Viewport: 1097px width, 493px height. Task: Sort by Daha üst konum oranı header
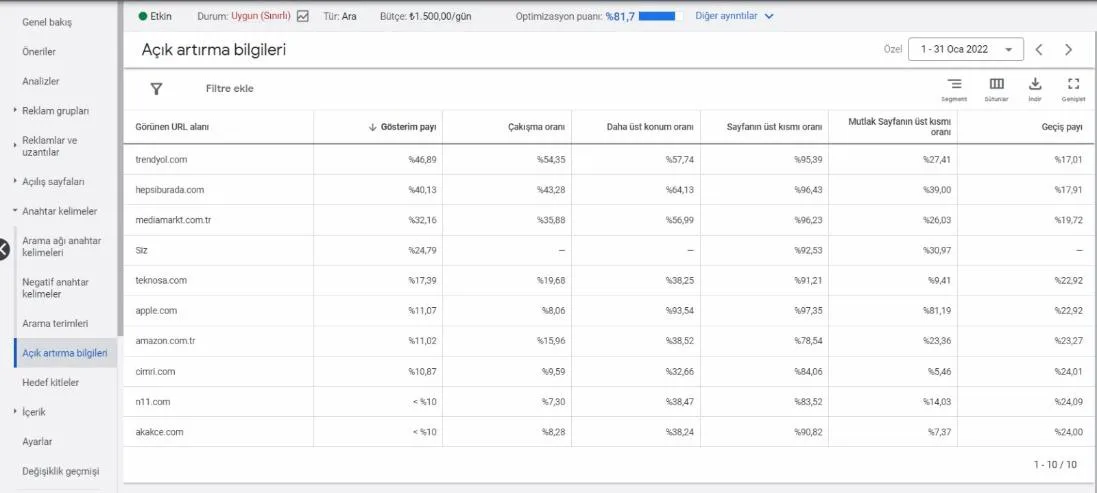point(650,127)
